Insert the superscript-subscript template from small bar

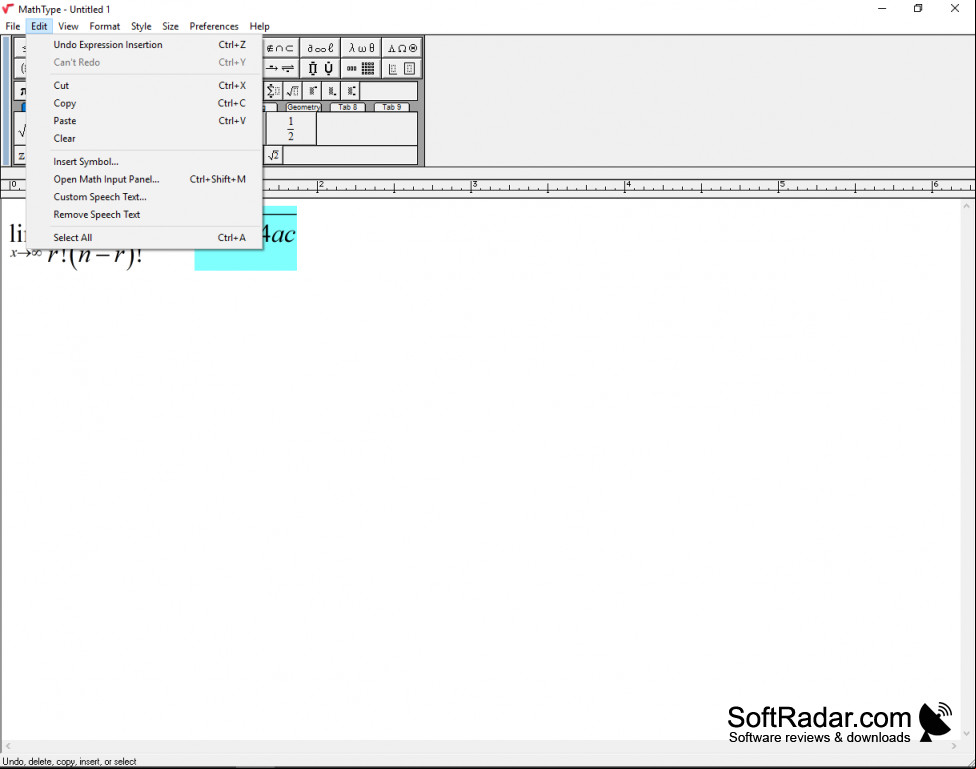point(351,91)
